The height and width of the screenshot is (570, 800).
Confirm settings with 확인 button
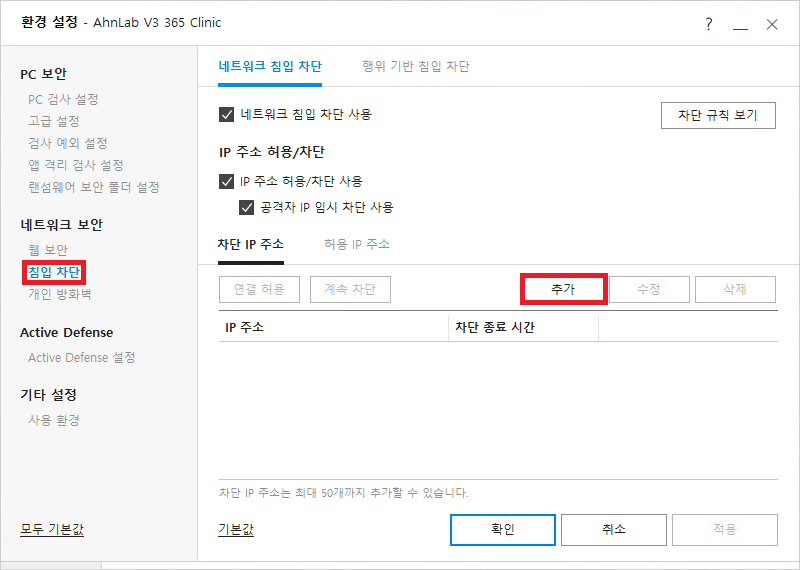point(503,530)
